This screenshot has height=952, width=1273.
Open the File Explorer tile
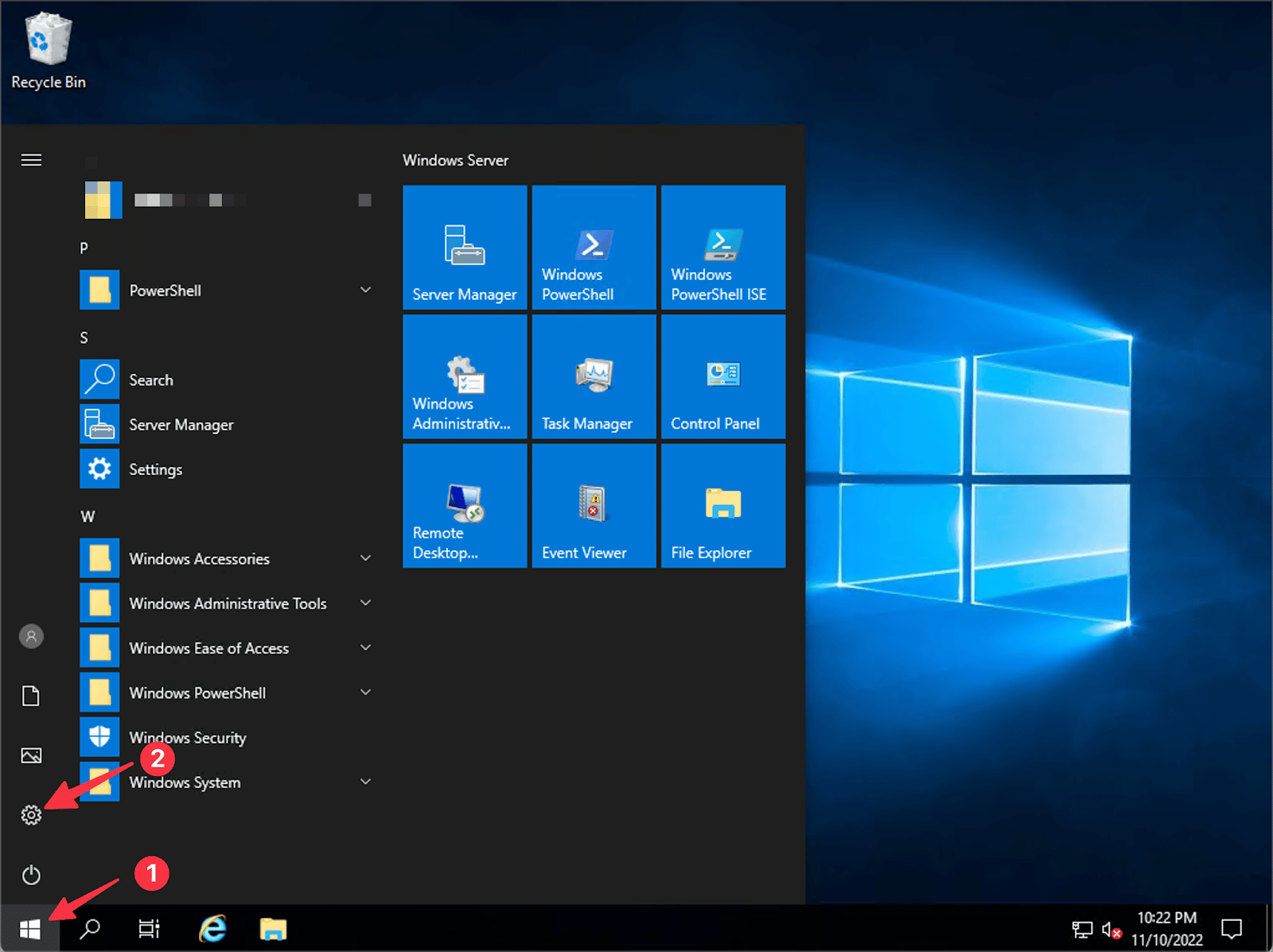click(722, 506)
